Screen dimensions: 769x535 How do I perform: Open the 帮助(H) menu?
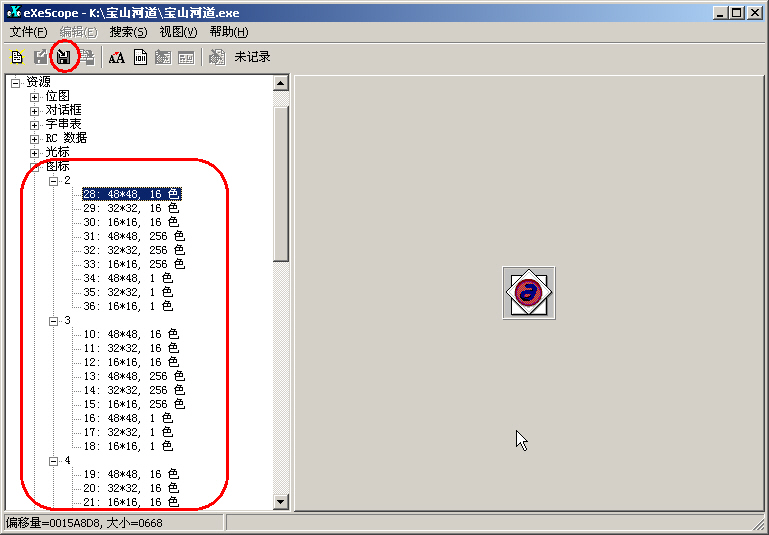229,32
